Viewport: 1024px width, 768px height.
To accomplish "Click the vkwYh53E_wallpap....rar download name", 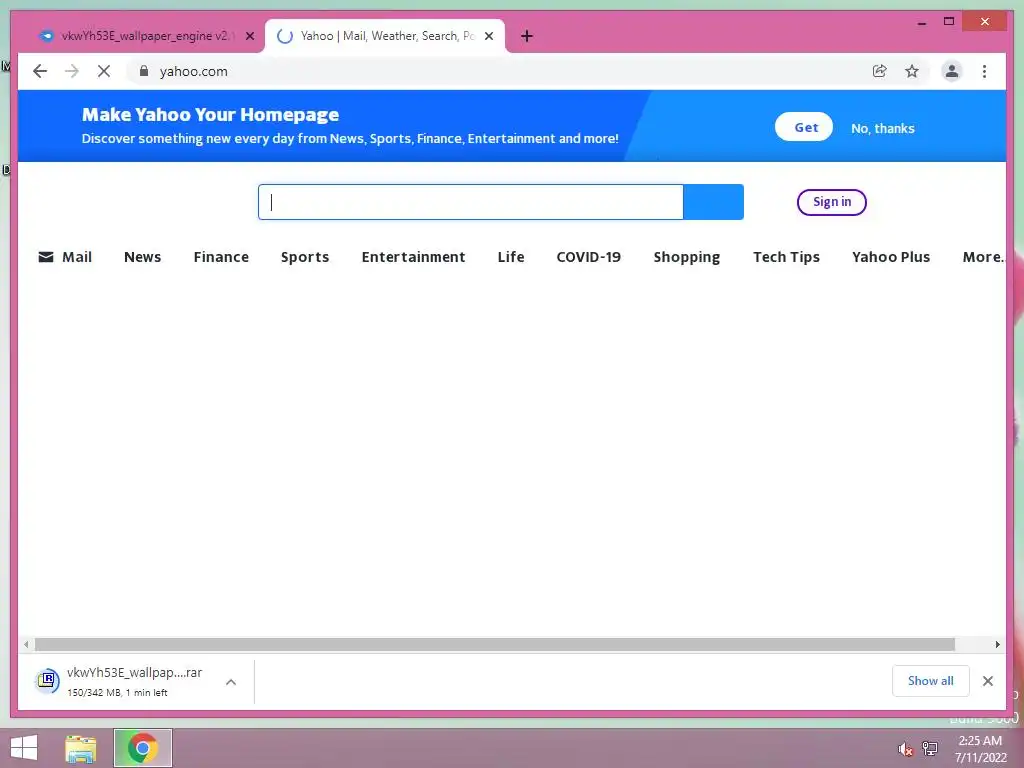I will pos(135,672).
